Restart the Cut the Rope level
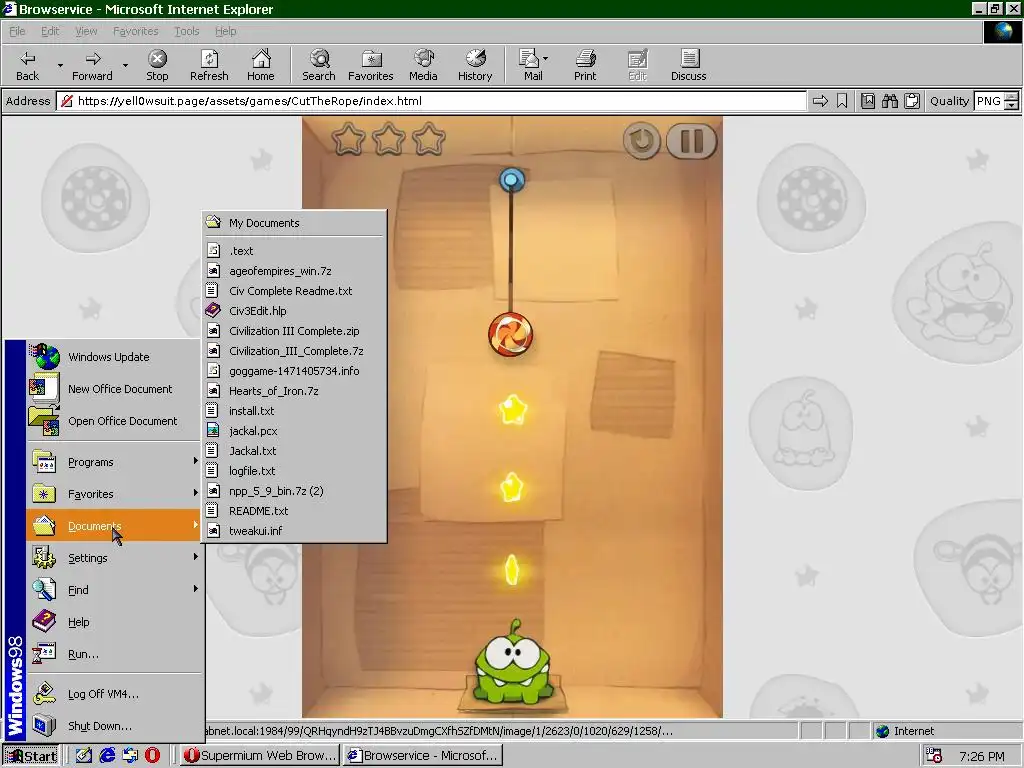 pos(641,140)
